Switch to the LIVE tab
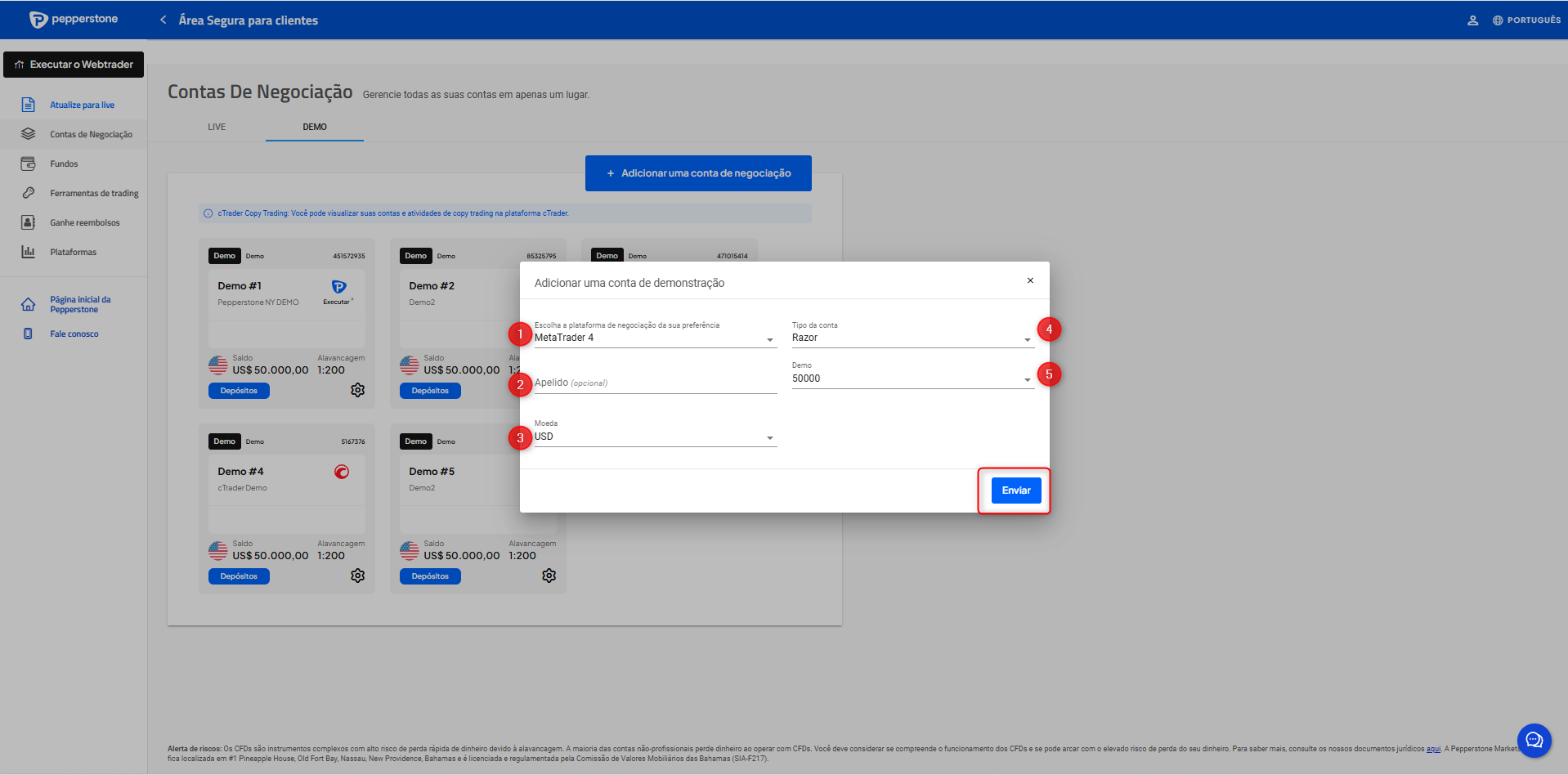 pos(217,127)
